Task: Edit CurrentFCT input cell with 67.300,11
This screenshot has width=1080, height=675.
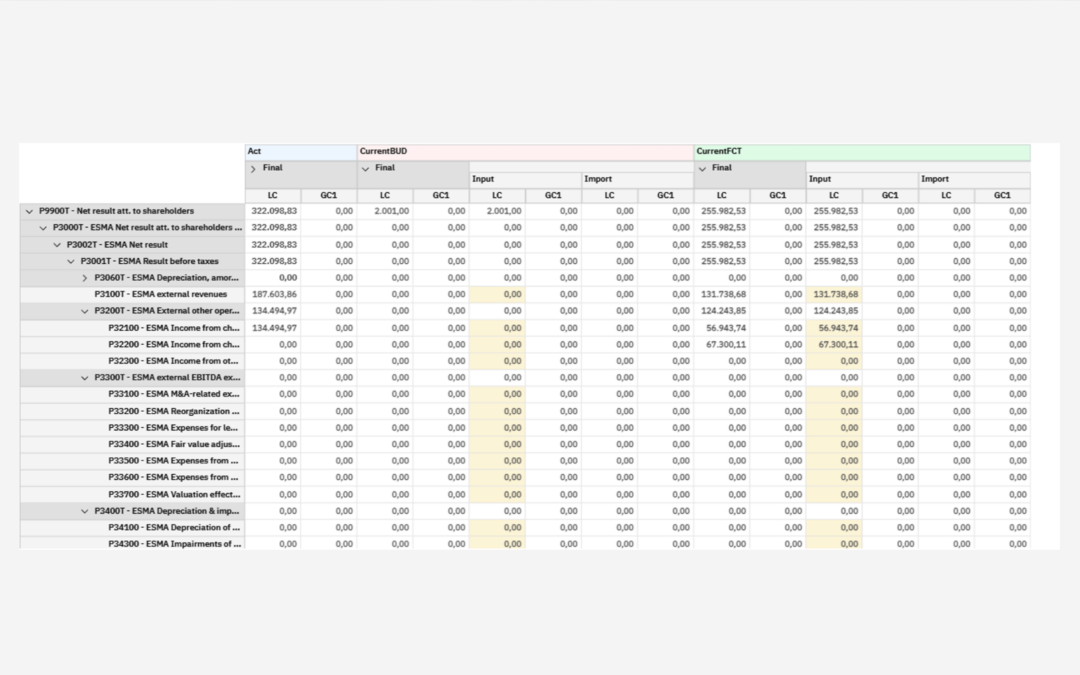Action: click(x=834, y=344)
